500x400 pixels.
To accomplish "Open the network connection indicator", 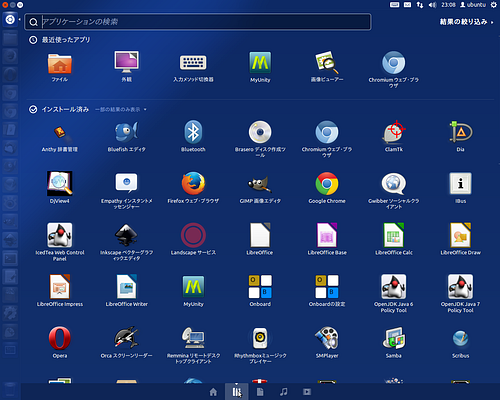I will pos(420,5).
